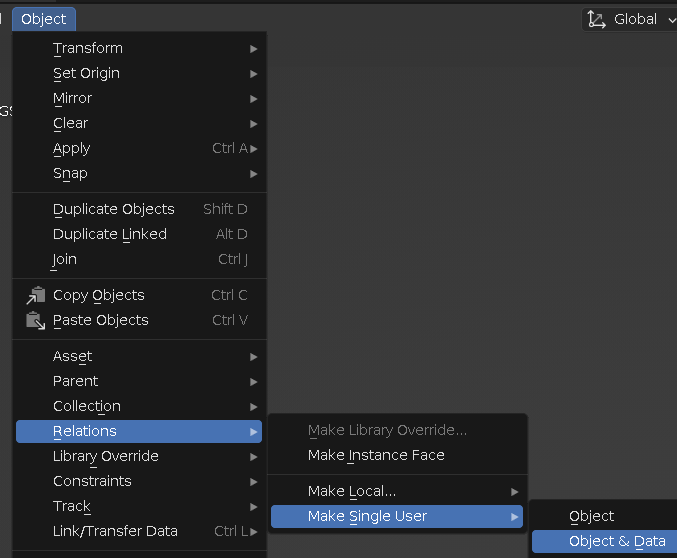Choose Duplicate Linked from menu
677x558 pixels.
[x=110, y=234]
